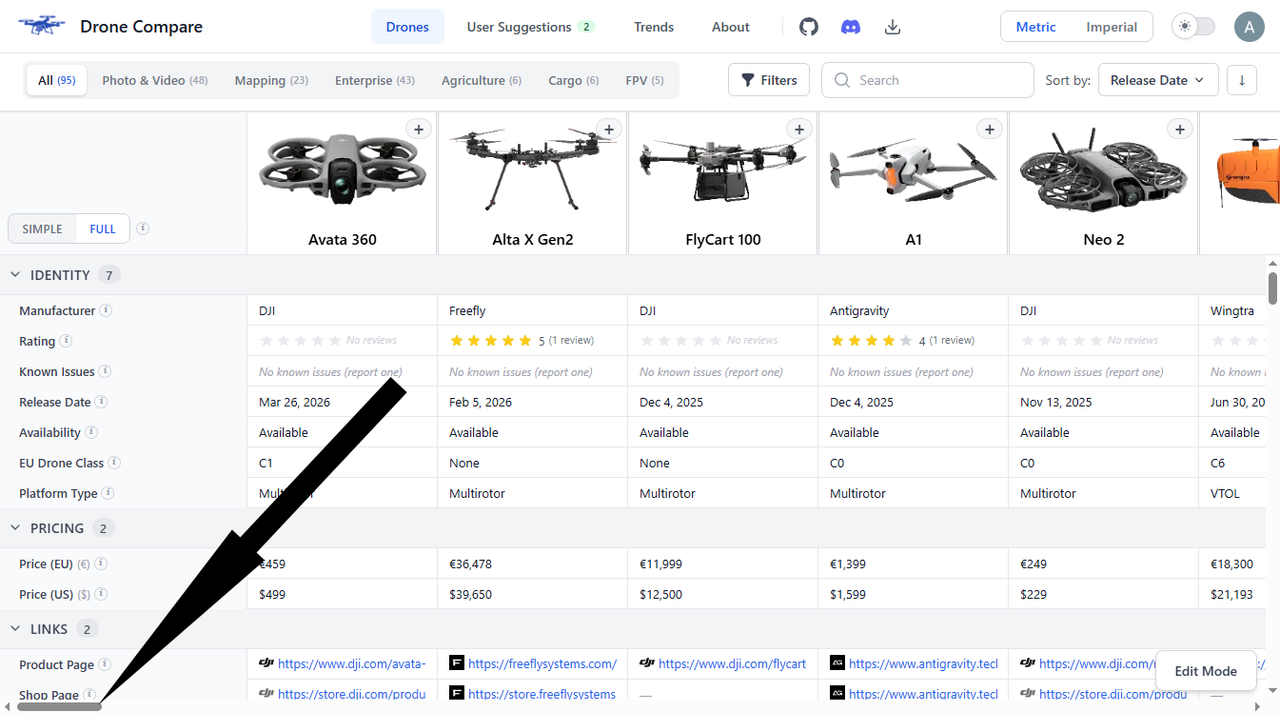Show info for EU Drone Class row
The height and width of the screenshot is (714, 1280).
click(x=114, y=463)
